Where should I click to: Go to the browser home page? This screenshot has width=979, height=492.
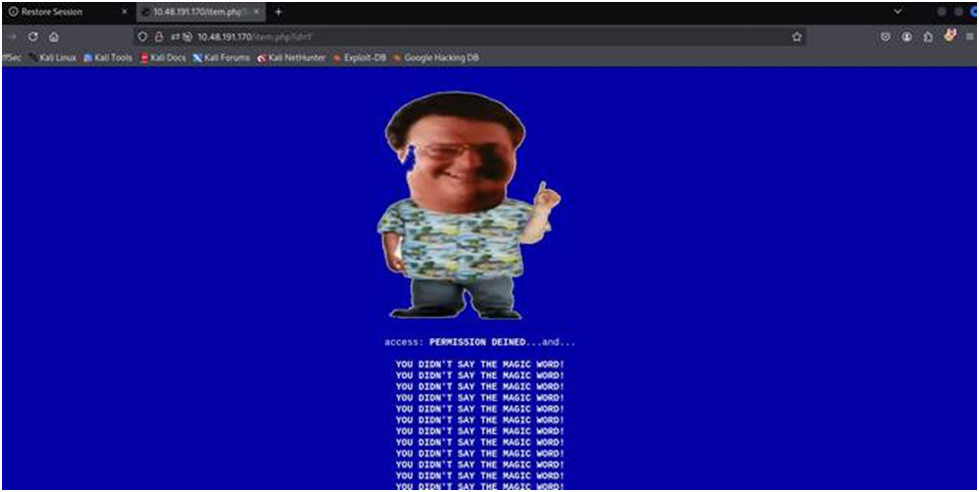coord(54,37)
